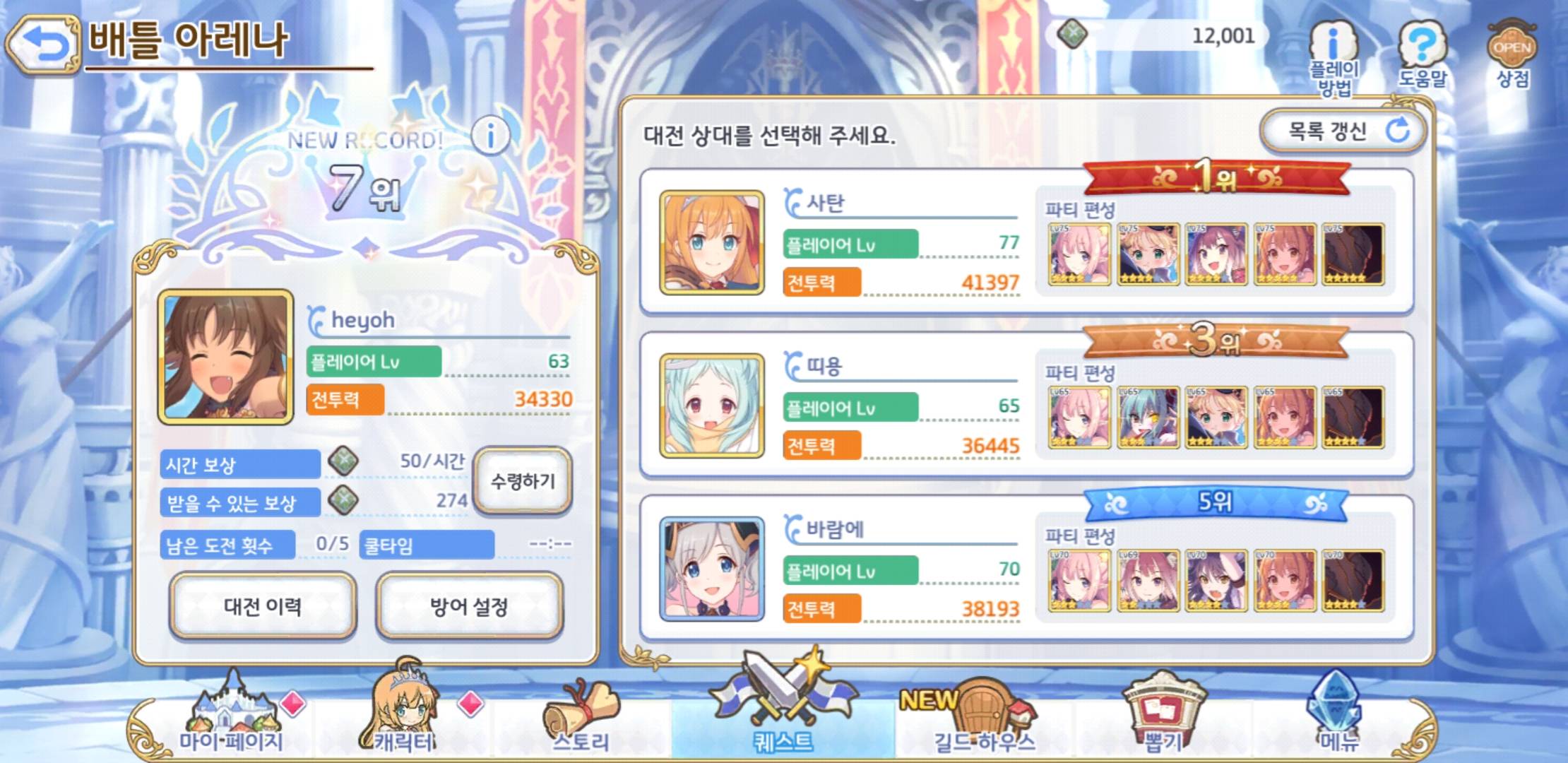Switch to the 길드 하우스 tab

(x=985, y=714)
